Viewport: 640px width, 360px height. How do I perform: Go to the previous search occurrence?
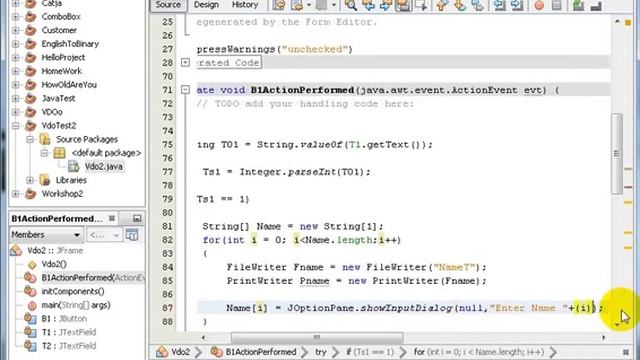[x=369, y=5]
